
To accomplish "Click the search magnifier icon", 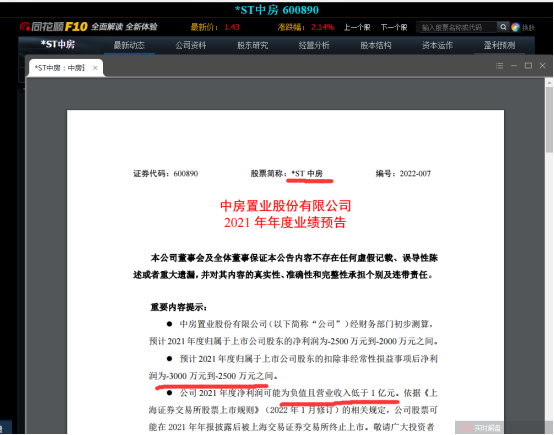I will click(503, 27).
